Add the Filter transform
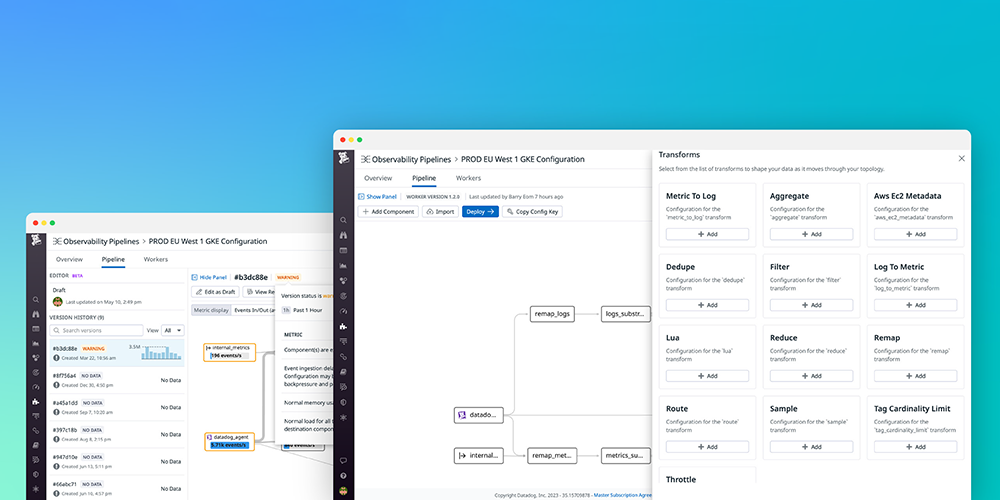The image size is (1000, 500). [x=811, y=305]
